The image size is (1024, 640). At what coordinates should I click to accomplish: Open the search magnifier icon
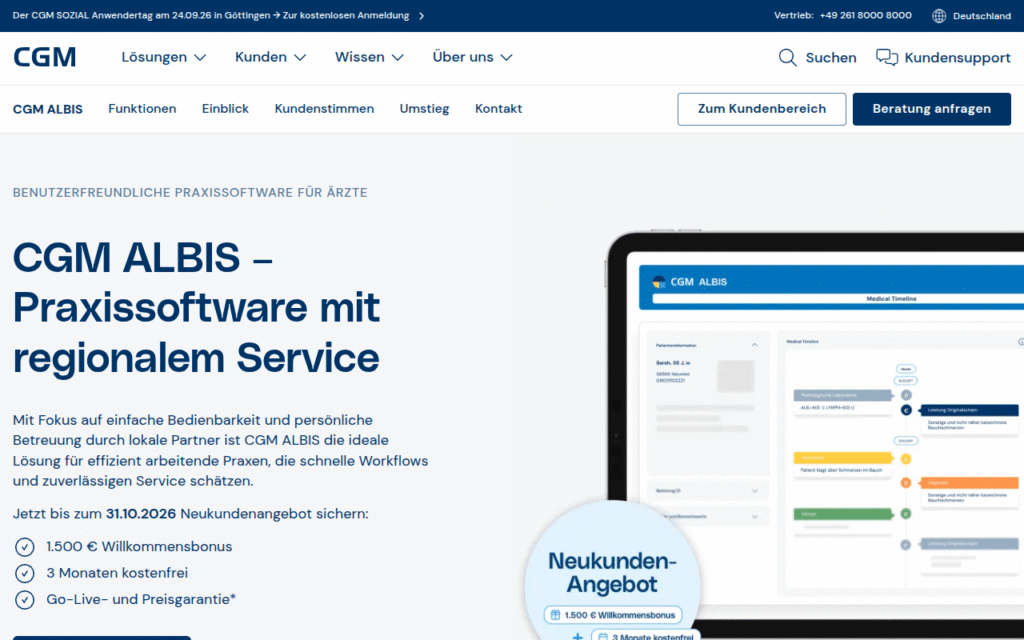tap(788, 57)
